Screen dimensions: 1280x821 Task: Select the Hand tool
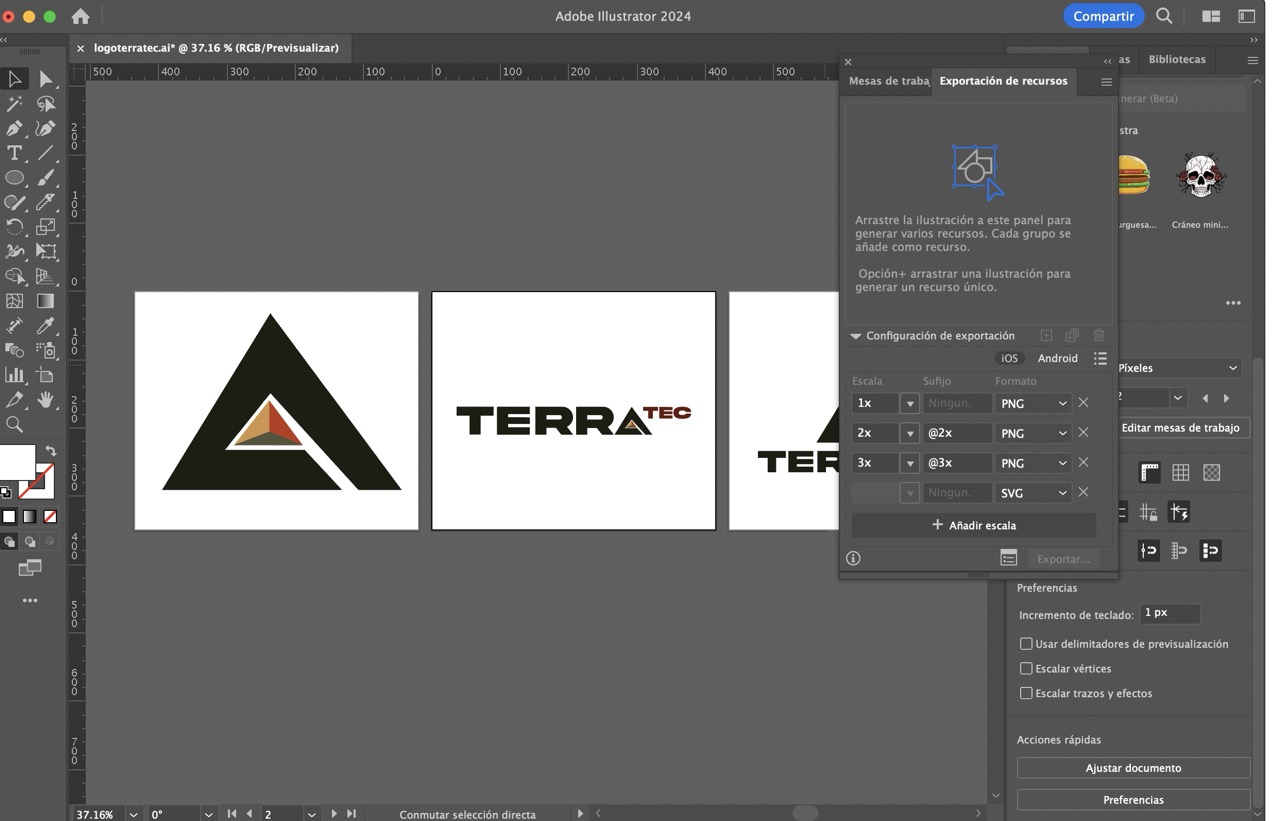[x=46, y=400]
